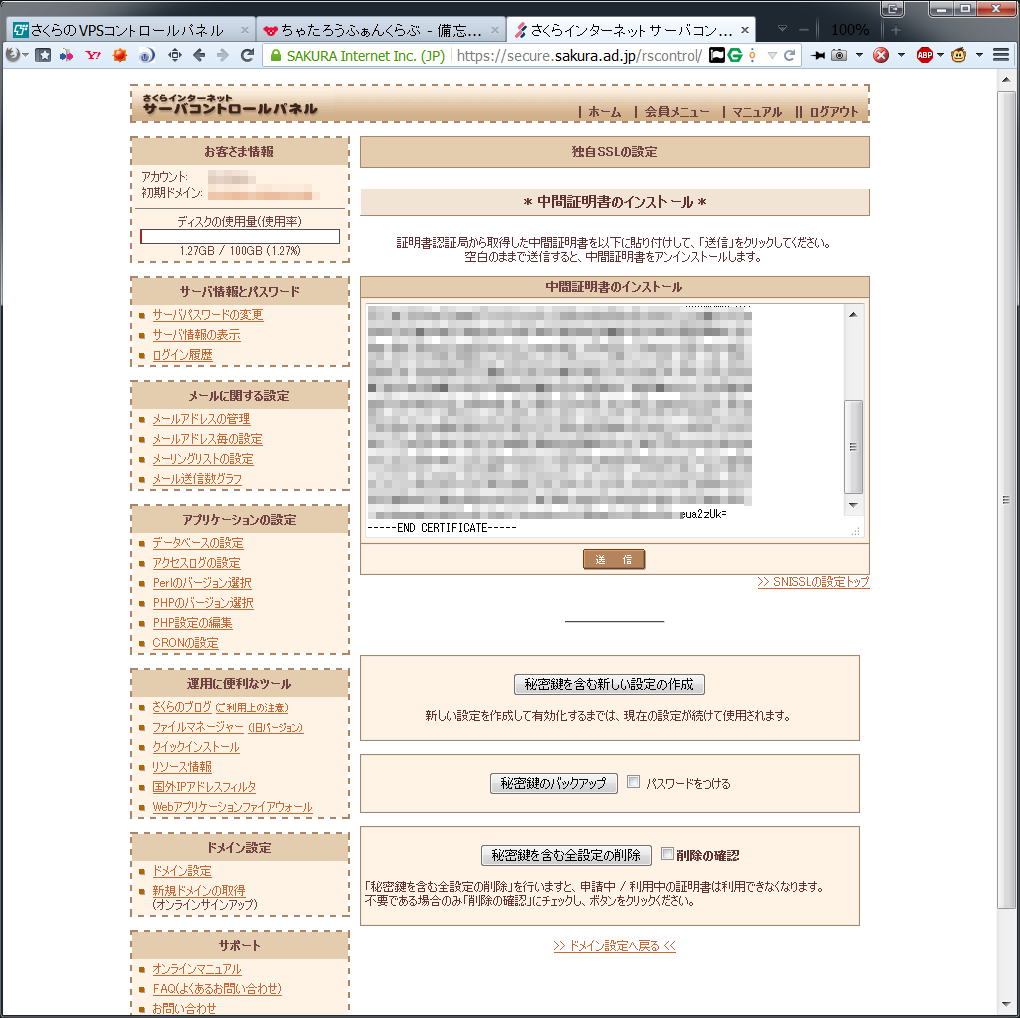Click the Greasemonkey monkey icon

(x=959, y=55)
